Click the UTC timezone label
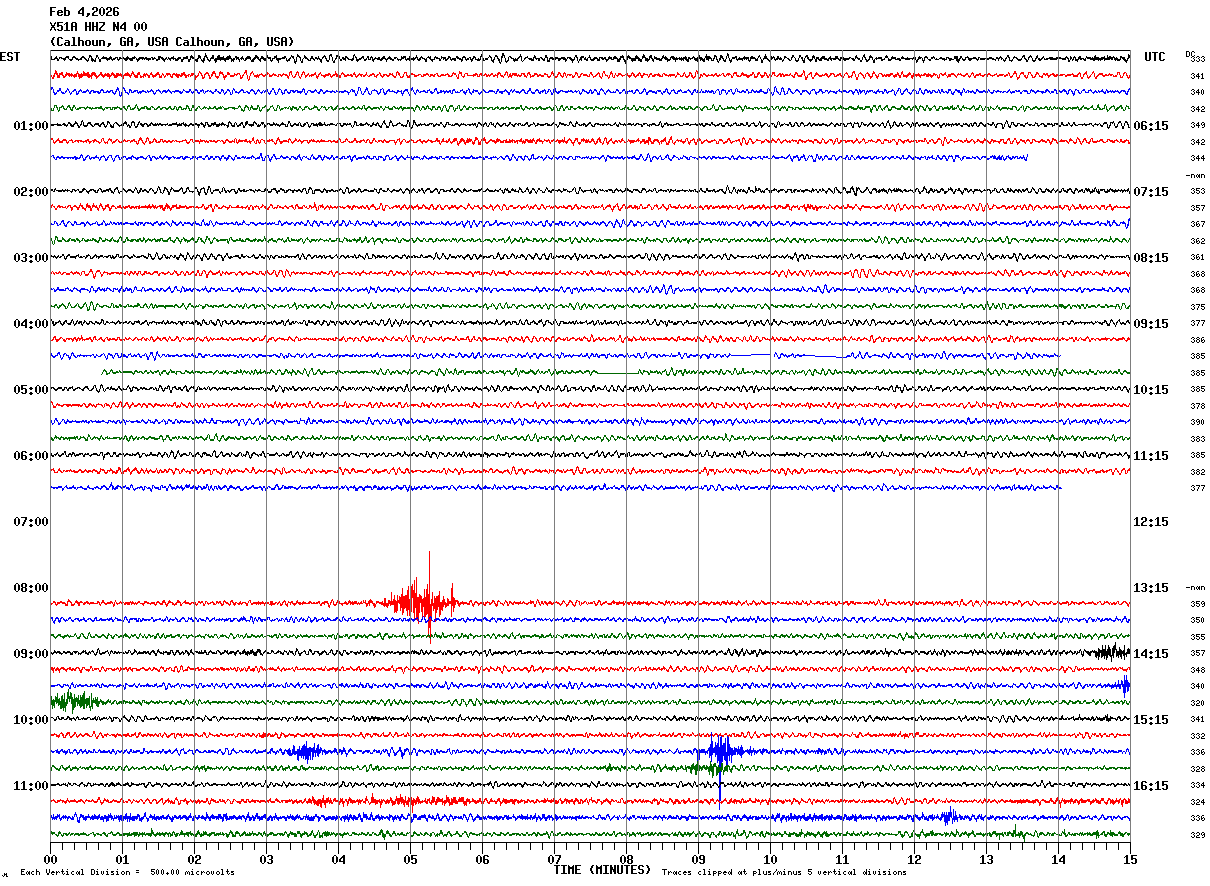1210x886 pixels. [x=1155, y=57]
